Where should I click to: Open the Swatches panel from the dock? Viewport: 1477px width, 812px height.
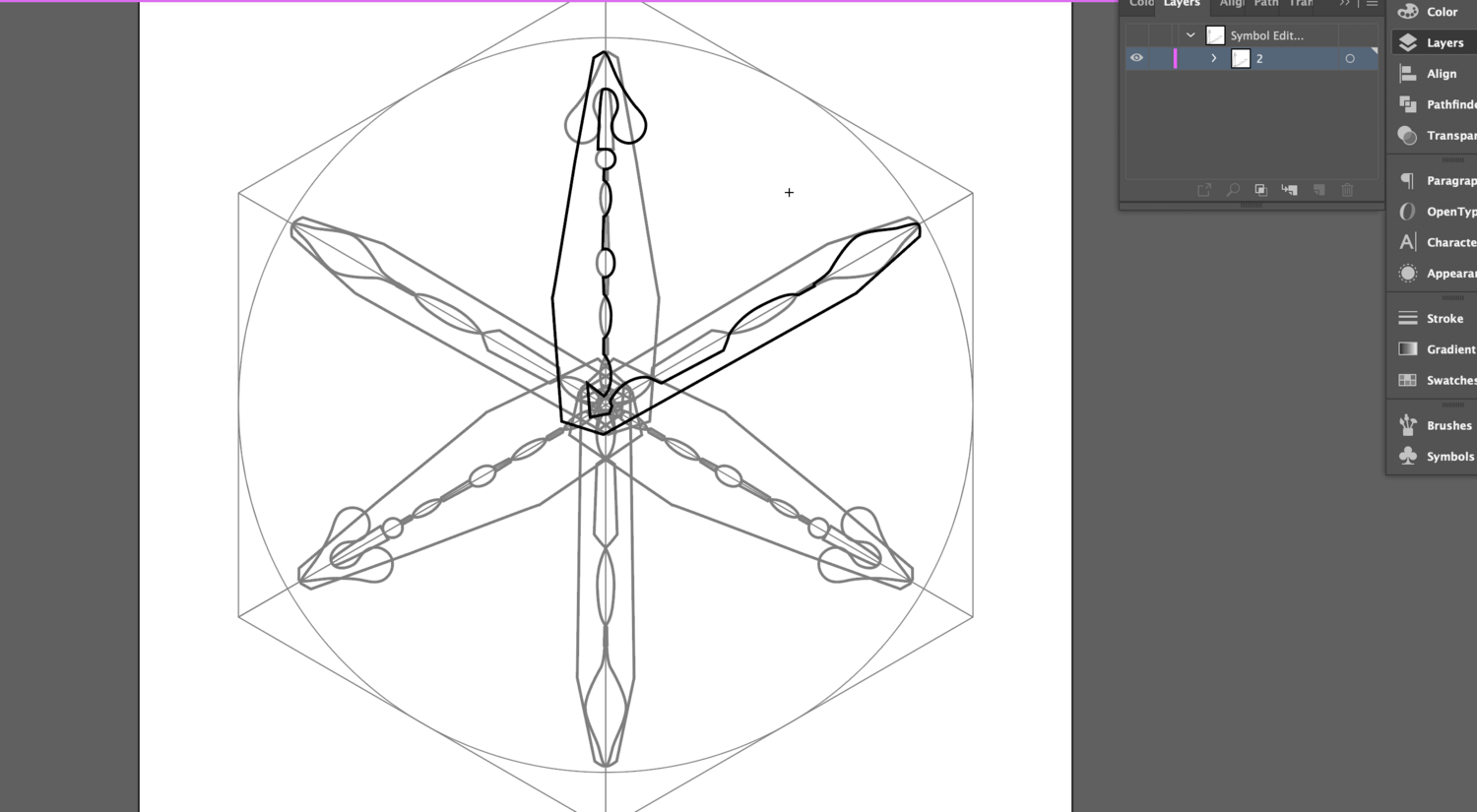click(x=1434, y=380)
